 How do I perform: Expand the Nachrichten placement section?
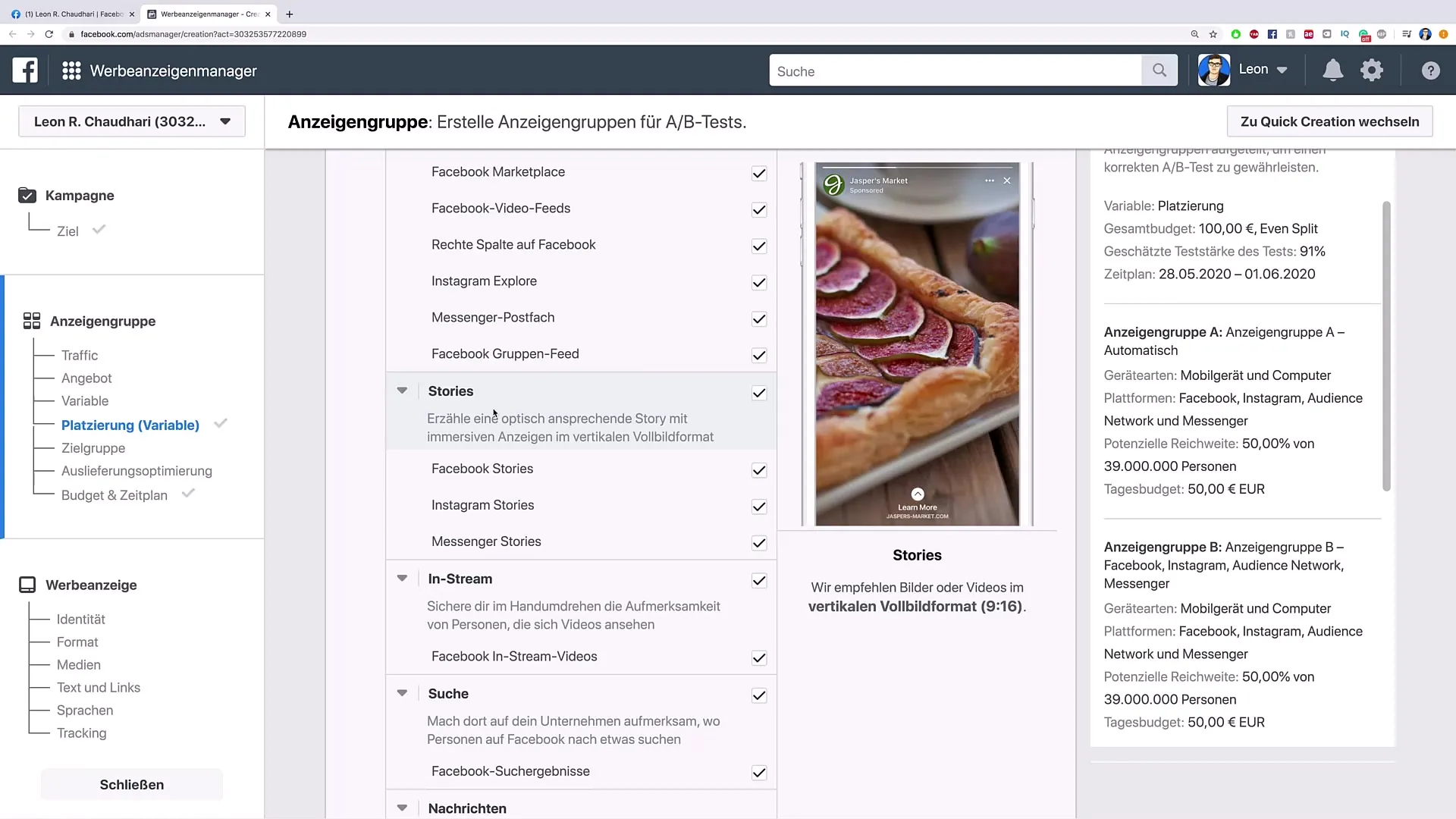[x=401, y=808]
